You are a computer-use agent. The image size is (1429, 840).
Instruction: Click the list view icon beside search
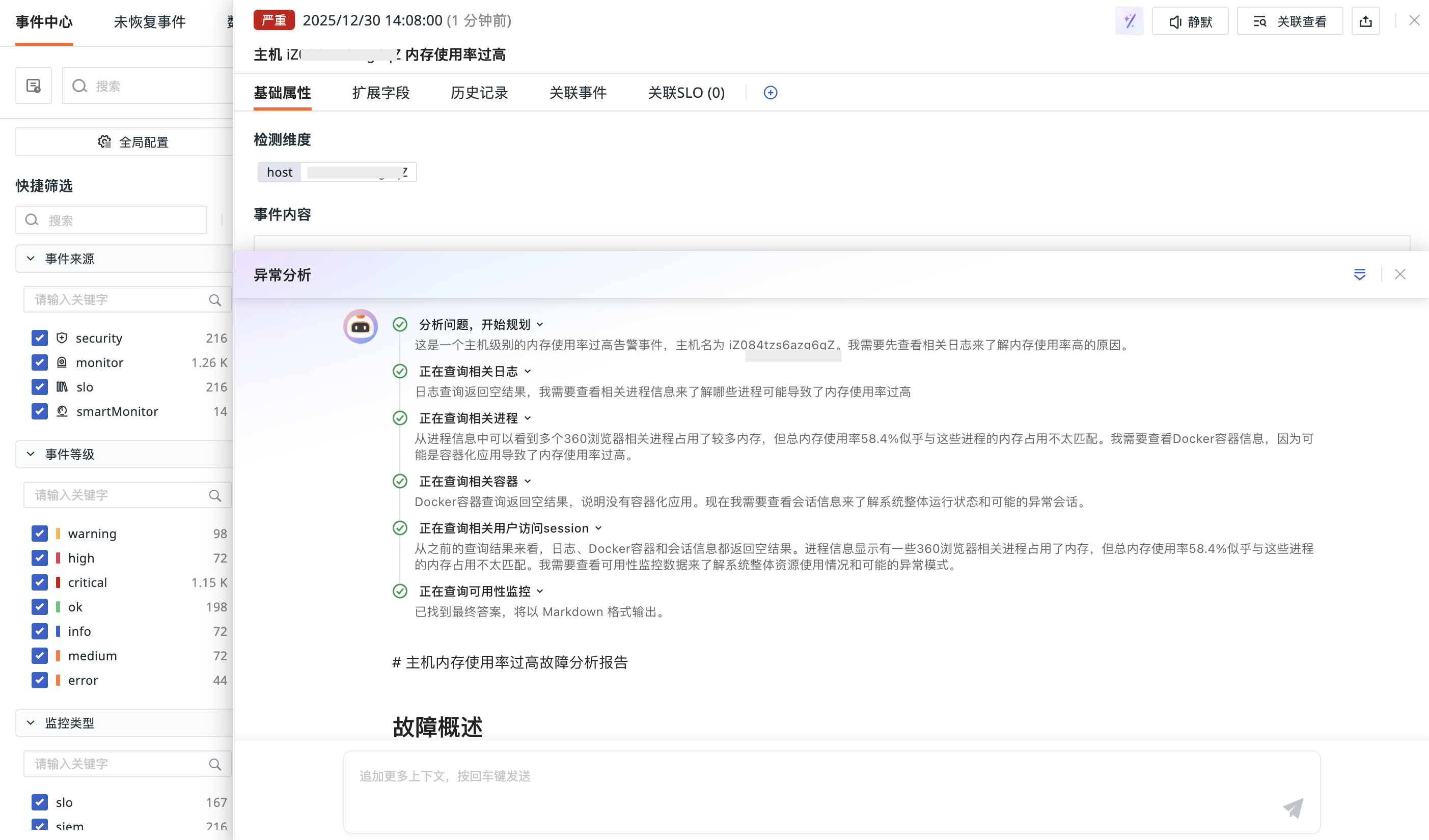point(34,86)
